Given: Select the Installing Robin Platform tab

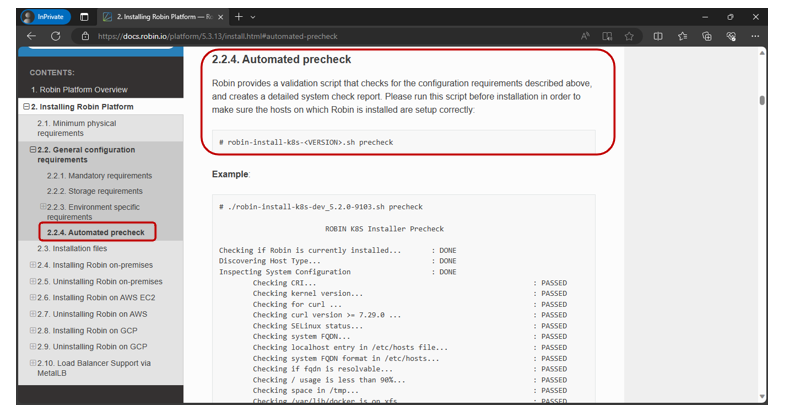Looking at the screenshot, I should click(163, 17).
